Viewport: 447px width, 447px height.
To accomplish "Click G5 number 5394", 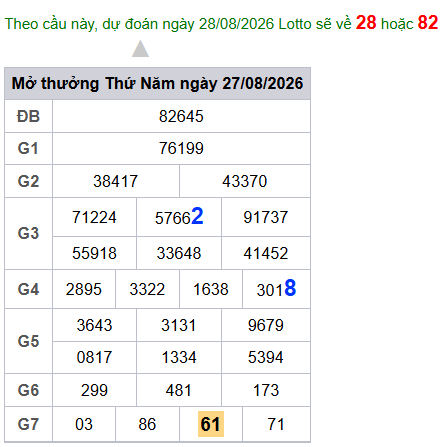I will (266, 357).
